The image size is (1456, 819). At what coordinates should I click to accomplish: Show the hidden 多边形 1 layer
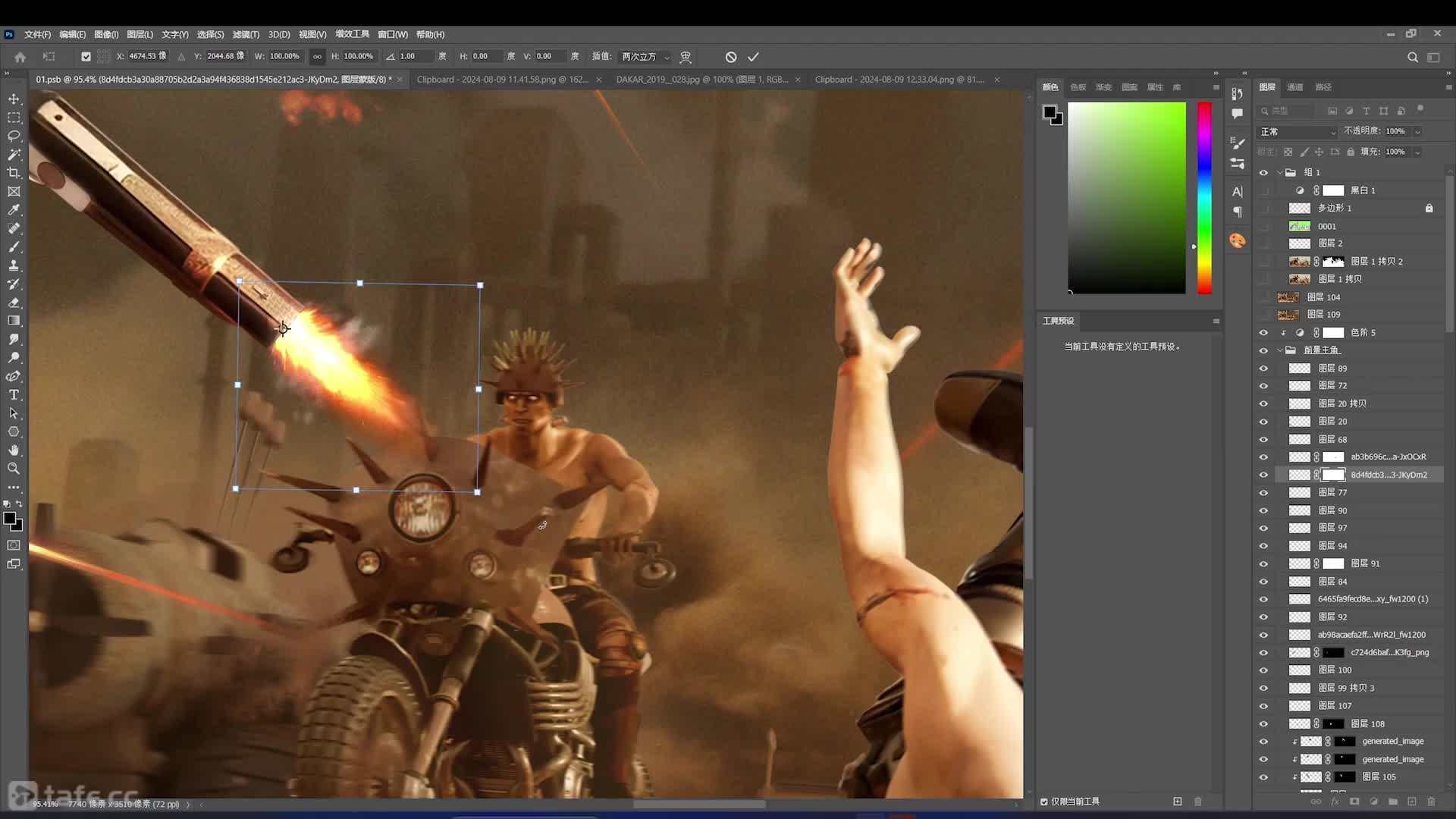(x=1263, y=208)
